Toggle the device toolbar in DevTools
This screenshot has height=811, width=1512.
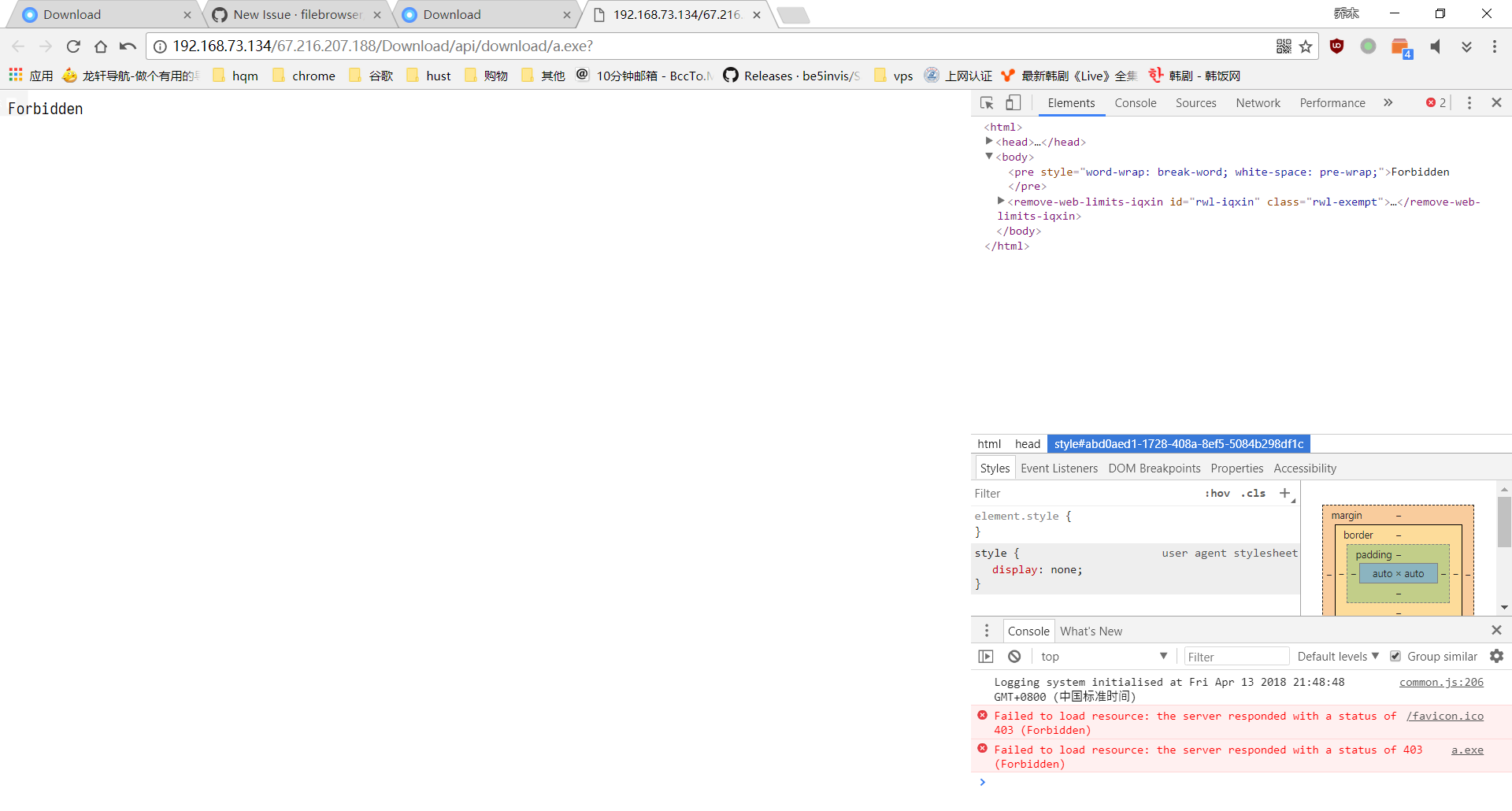[1014, 103]
